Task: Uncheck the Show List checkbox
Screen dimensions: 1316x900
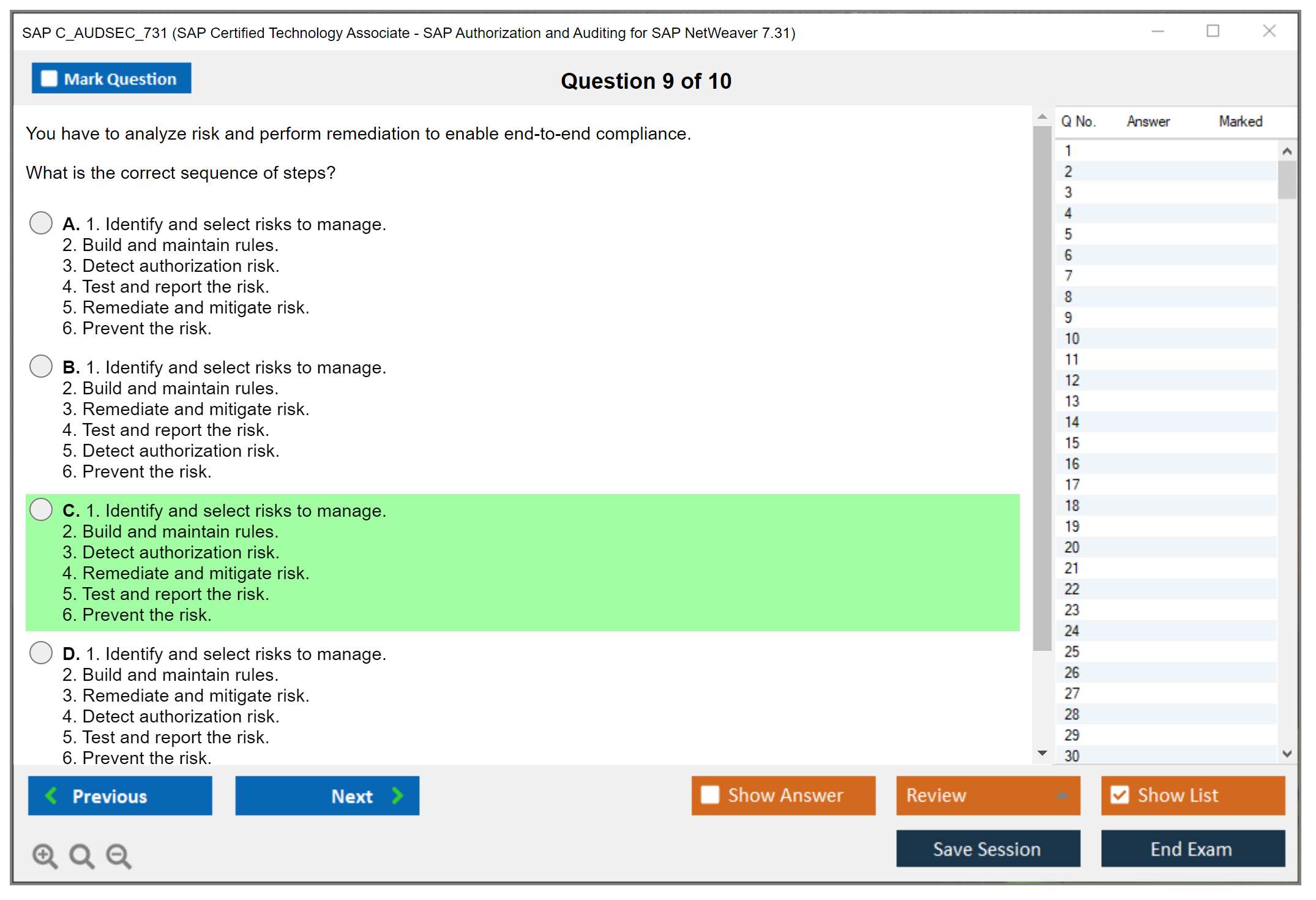Action: tap(1120, 795)
